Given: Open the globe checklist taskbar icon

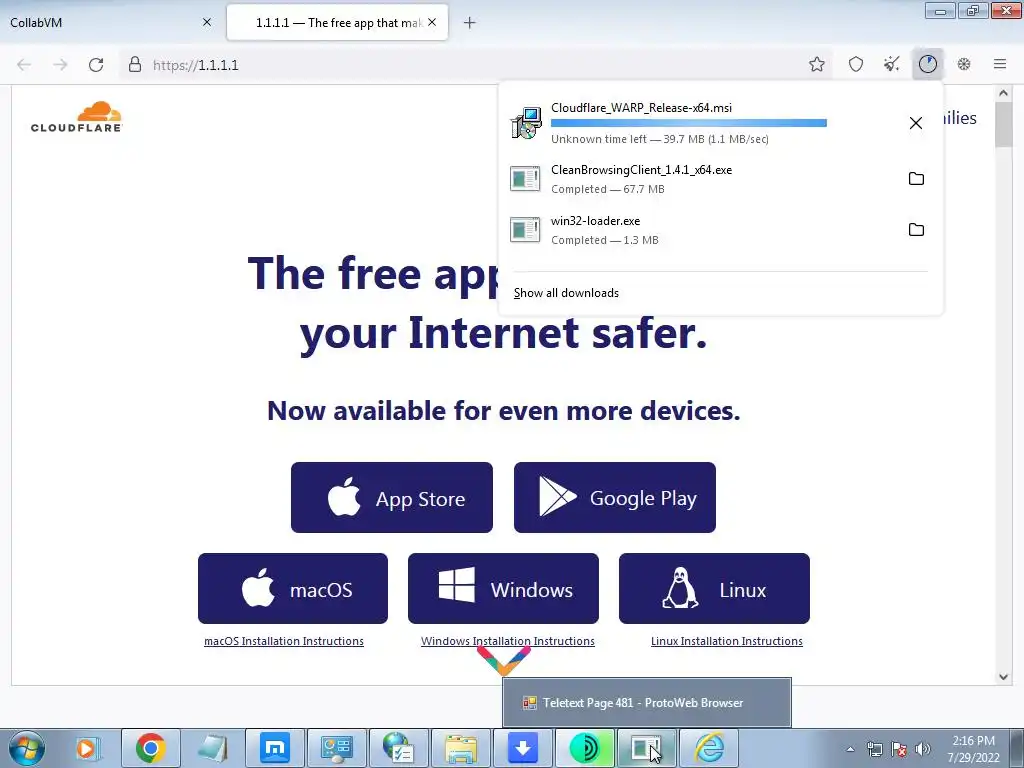Looking at the screenshot, I should [x=399, y=748].
